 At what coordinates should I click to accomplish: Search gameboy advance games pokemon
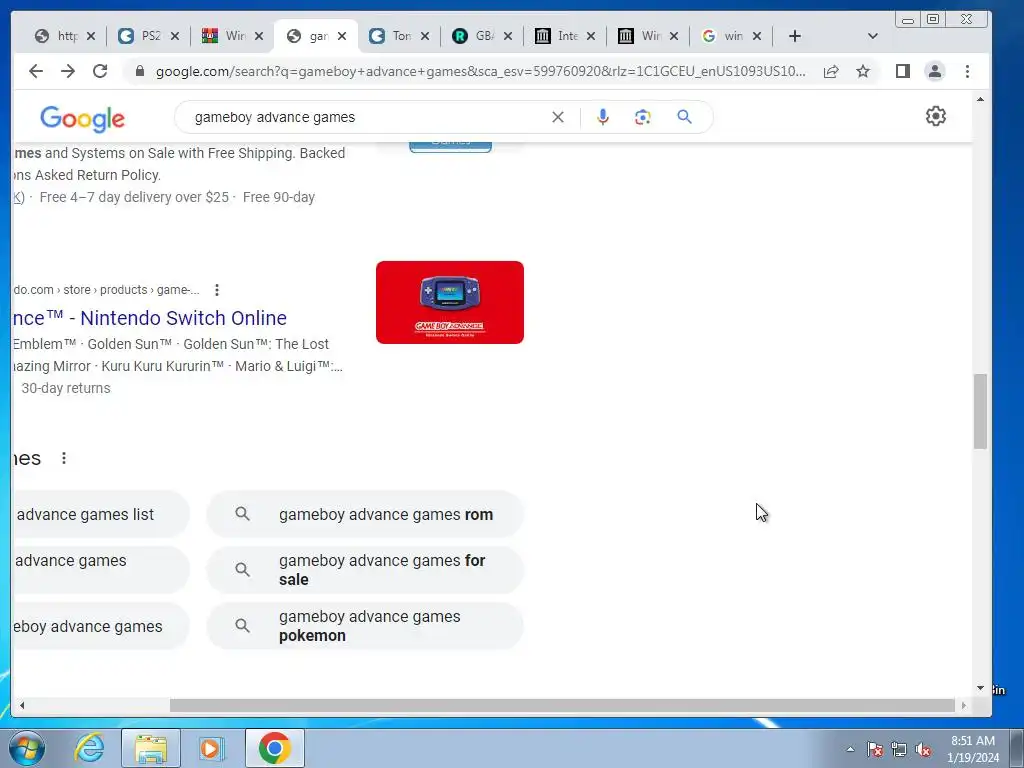(365, 626)
